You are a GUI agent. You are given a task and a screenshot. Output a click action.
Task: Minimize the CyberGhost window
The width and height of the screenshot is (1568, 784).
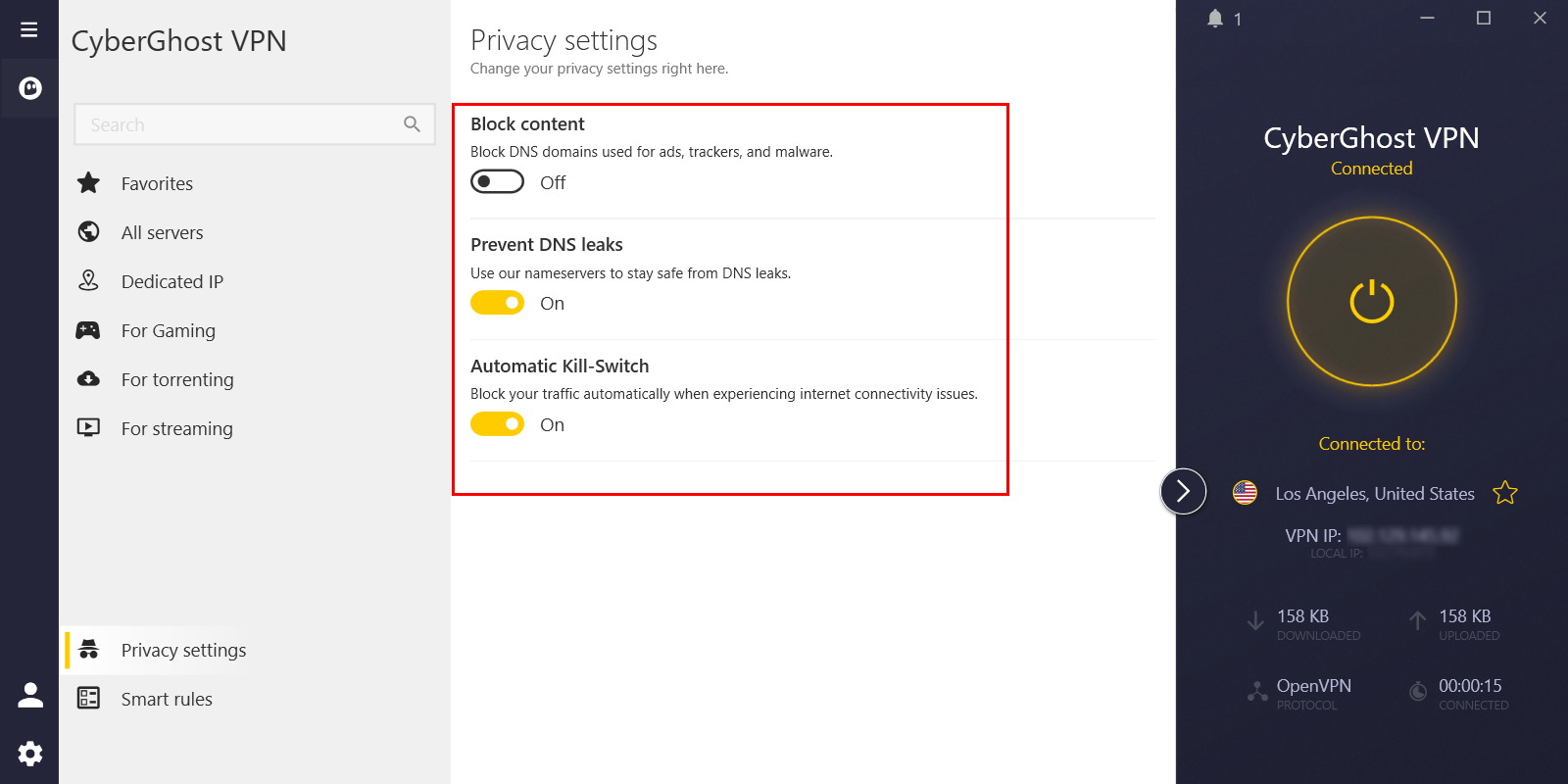click(1428, 18)
